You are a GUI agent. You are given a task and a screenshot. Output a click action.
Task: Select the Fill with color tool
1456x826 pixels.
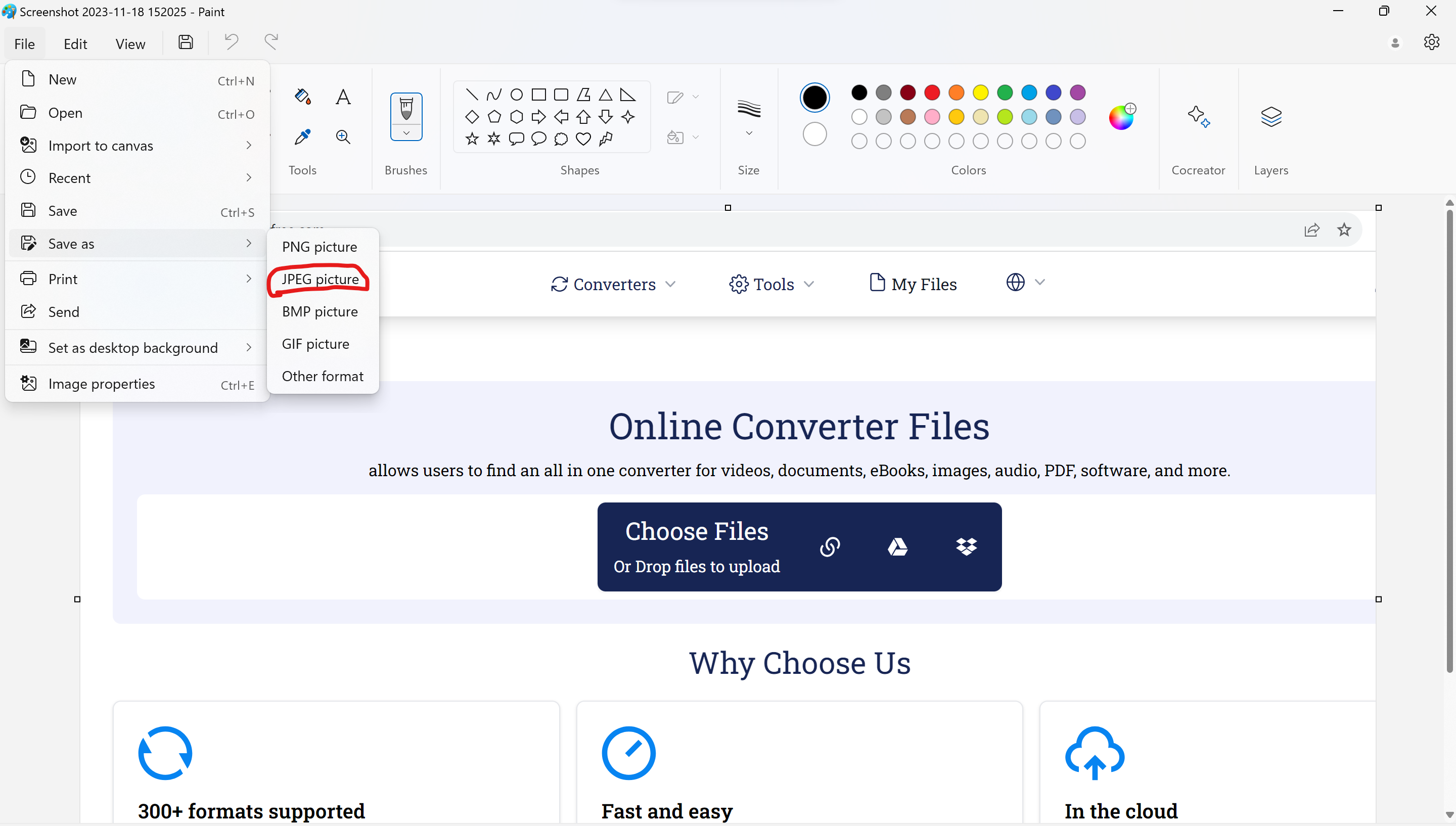pyautogui.click(x=303, y=97)
